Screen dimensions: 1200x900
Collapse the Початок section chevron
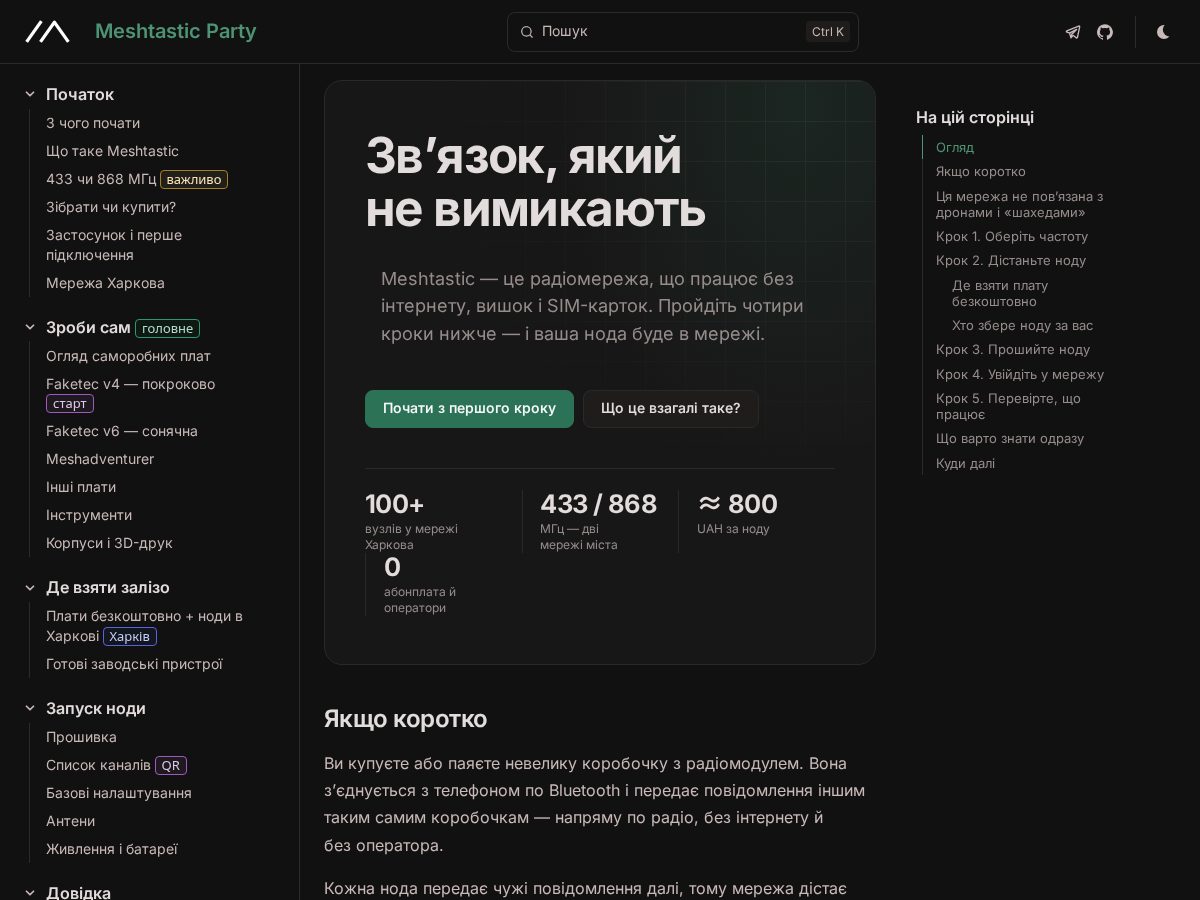tap(30, 94)
